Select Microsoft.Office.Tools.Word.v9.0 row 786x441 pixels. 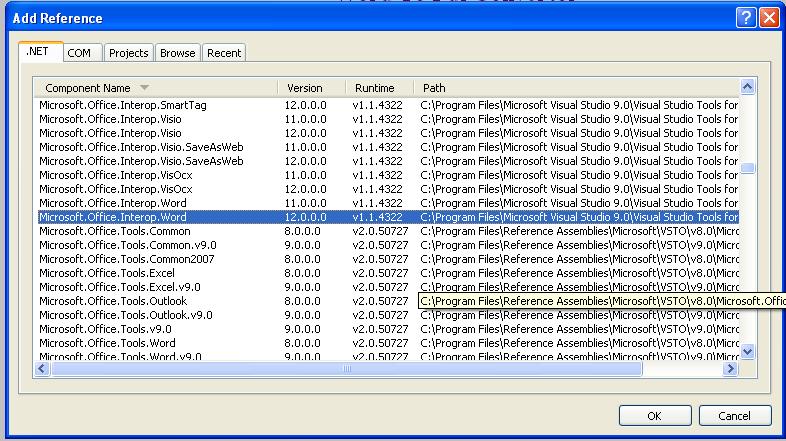387,356
